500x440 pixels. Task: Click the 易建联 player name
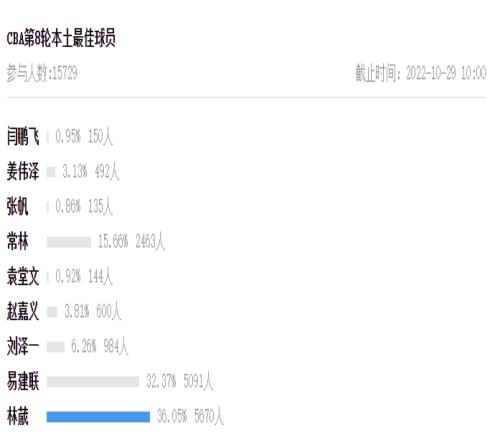(23, 382)
